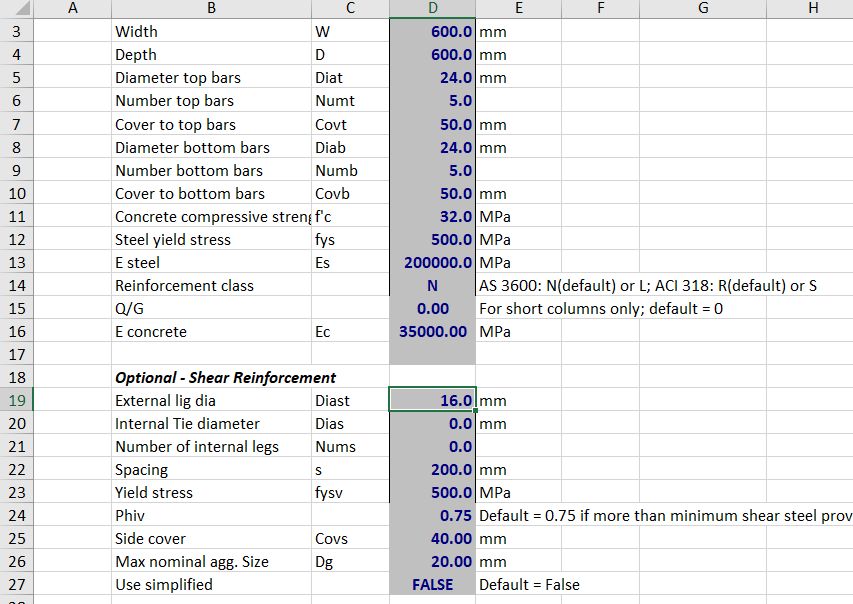853x604 pixels.
Task: Select column D header
Action: point(432,9)
